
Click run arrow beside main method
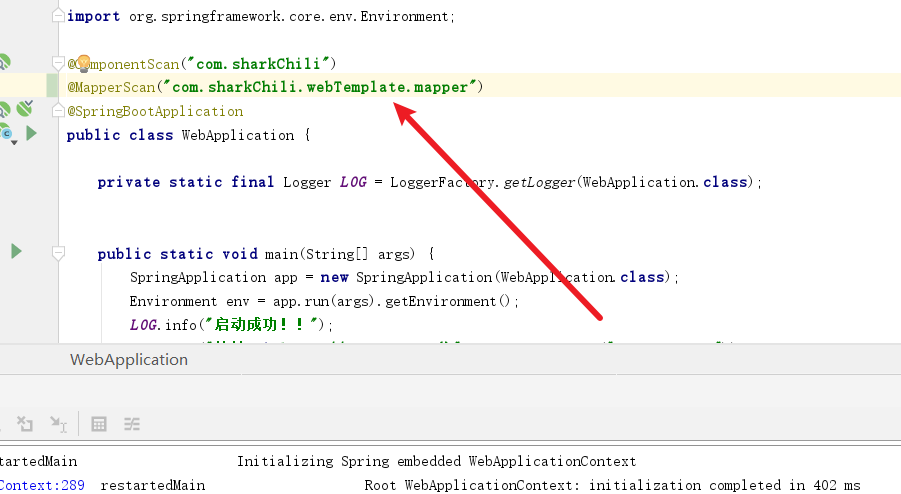point(16,251)
